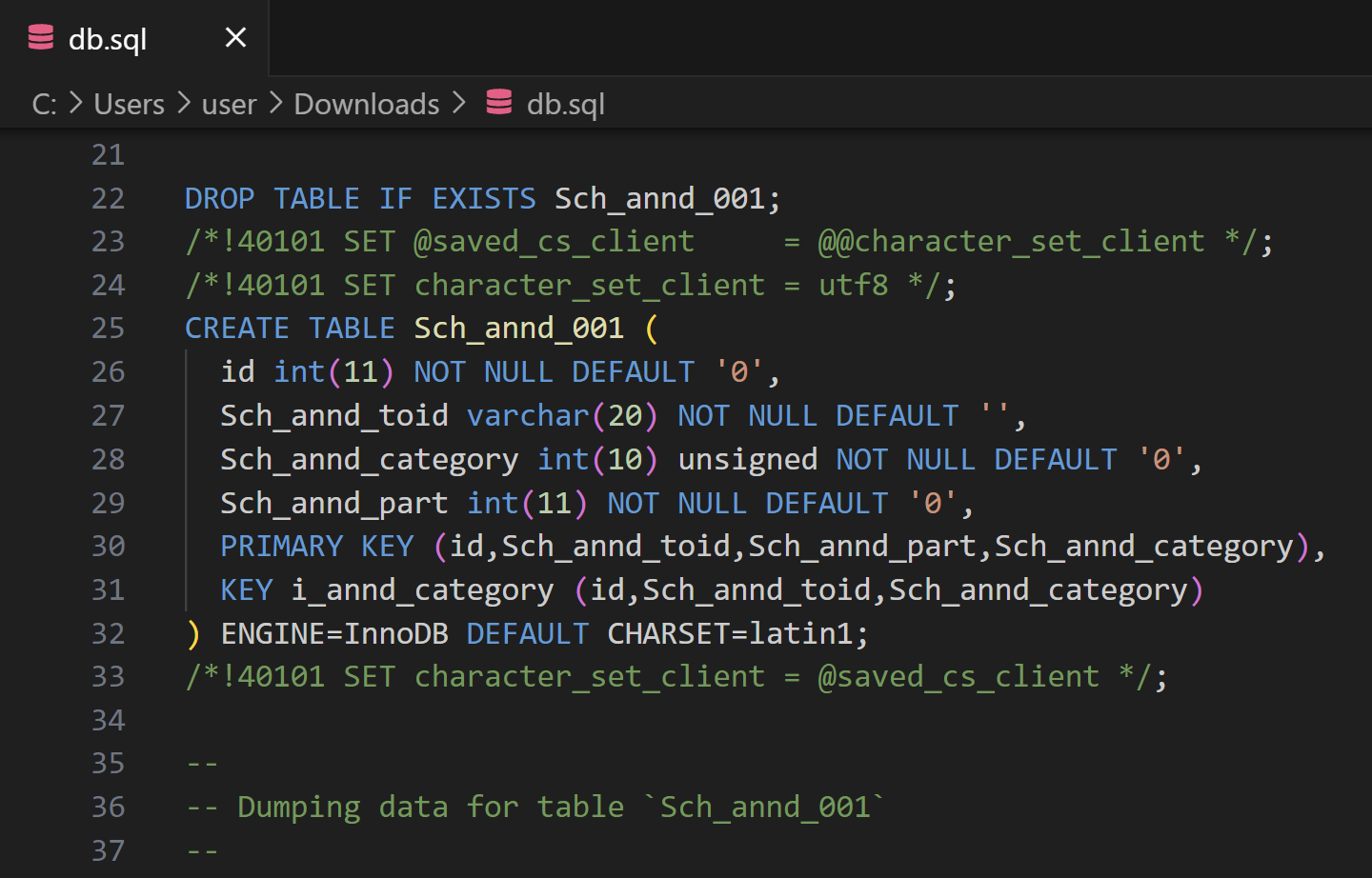The height and width of the screenshot is (878, 1372).
Task: Click PRIMARY keyword on line 30
Action: [282, 546]
